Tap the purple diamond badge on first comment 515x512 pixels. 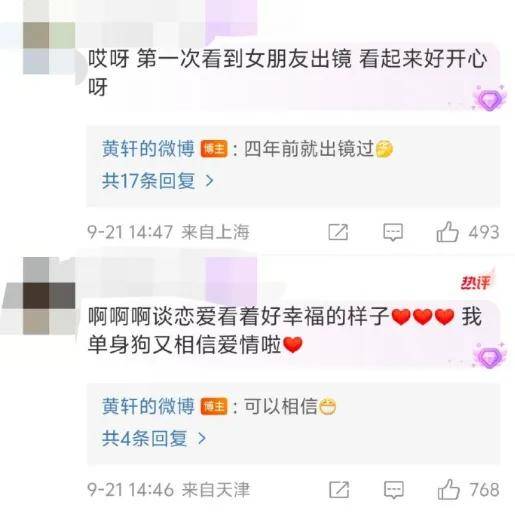(x=490, y=98)
